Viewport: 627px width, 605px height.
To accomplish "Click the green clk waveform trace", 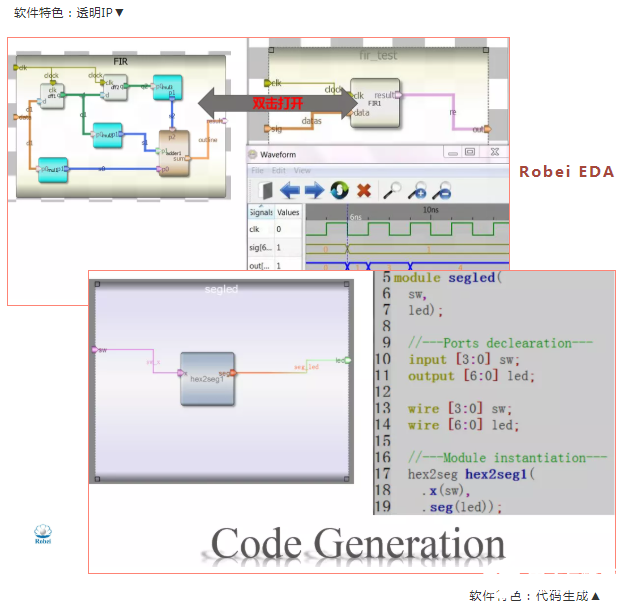I will pyautogui.click(x=407, y=230).
